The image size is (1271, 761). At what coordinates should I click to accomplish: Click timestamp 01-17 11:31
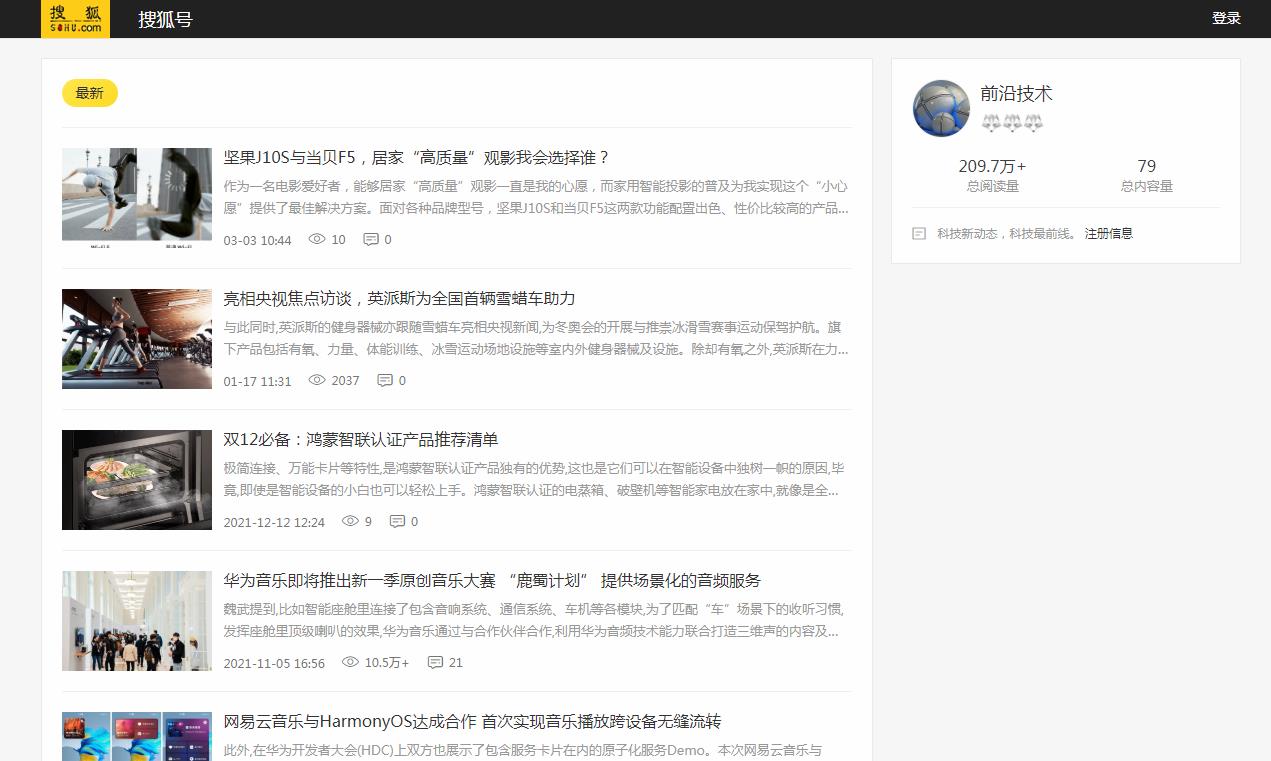[x=258, y=381]
